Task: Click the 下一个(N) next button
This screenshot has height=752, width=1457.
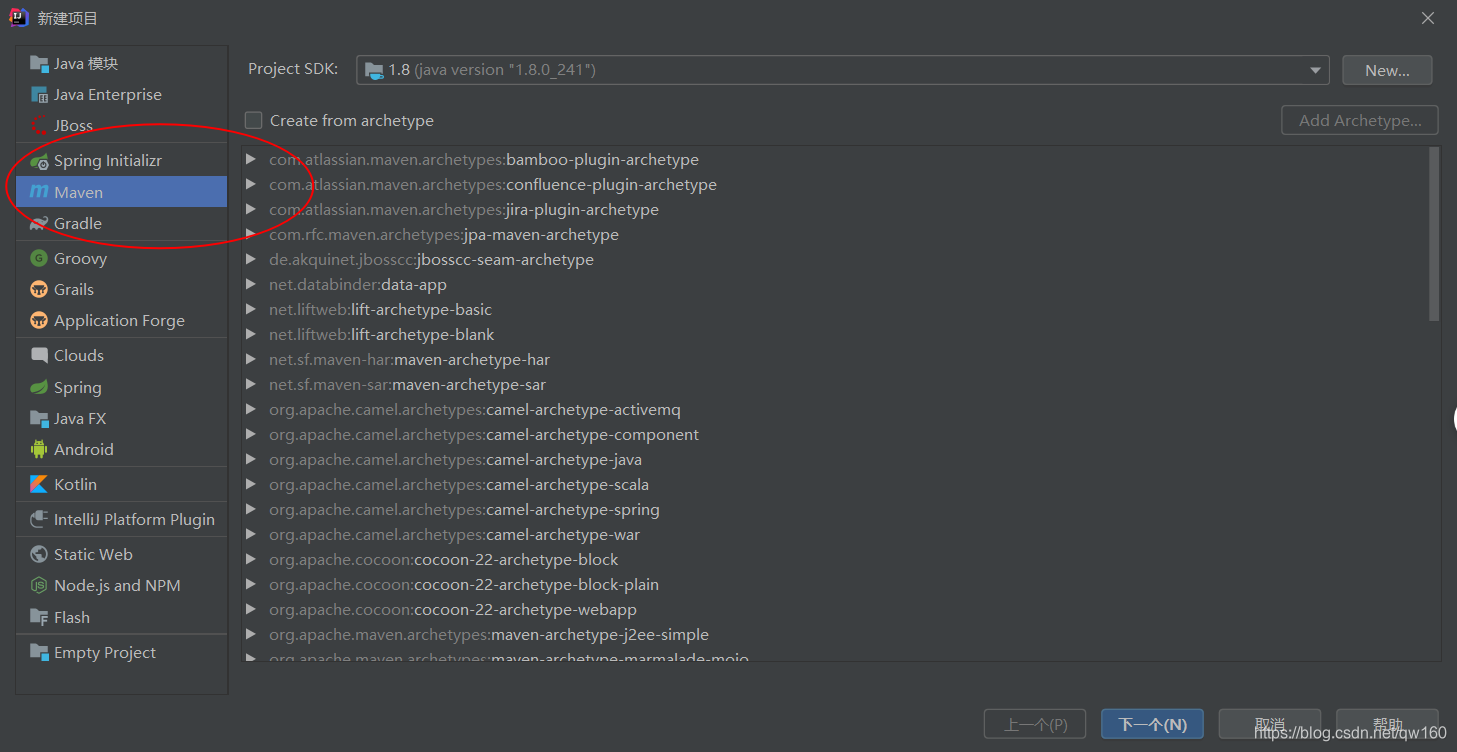Action: click(1152, 724)
